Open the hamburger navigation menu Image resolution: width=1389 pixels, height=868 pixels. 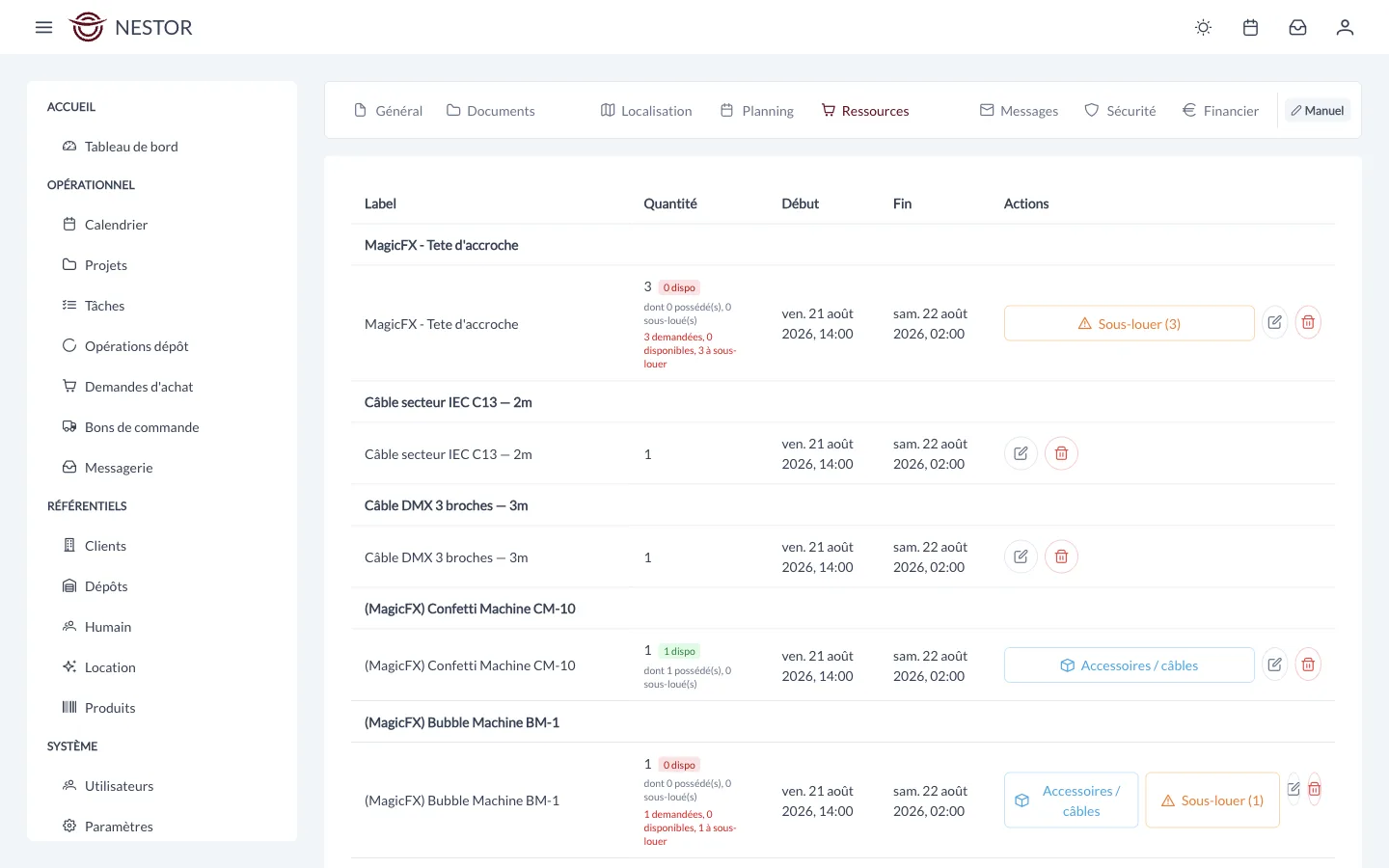43,27
